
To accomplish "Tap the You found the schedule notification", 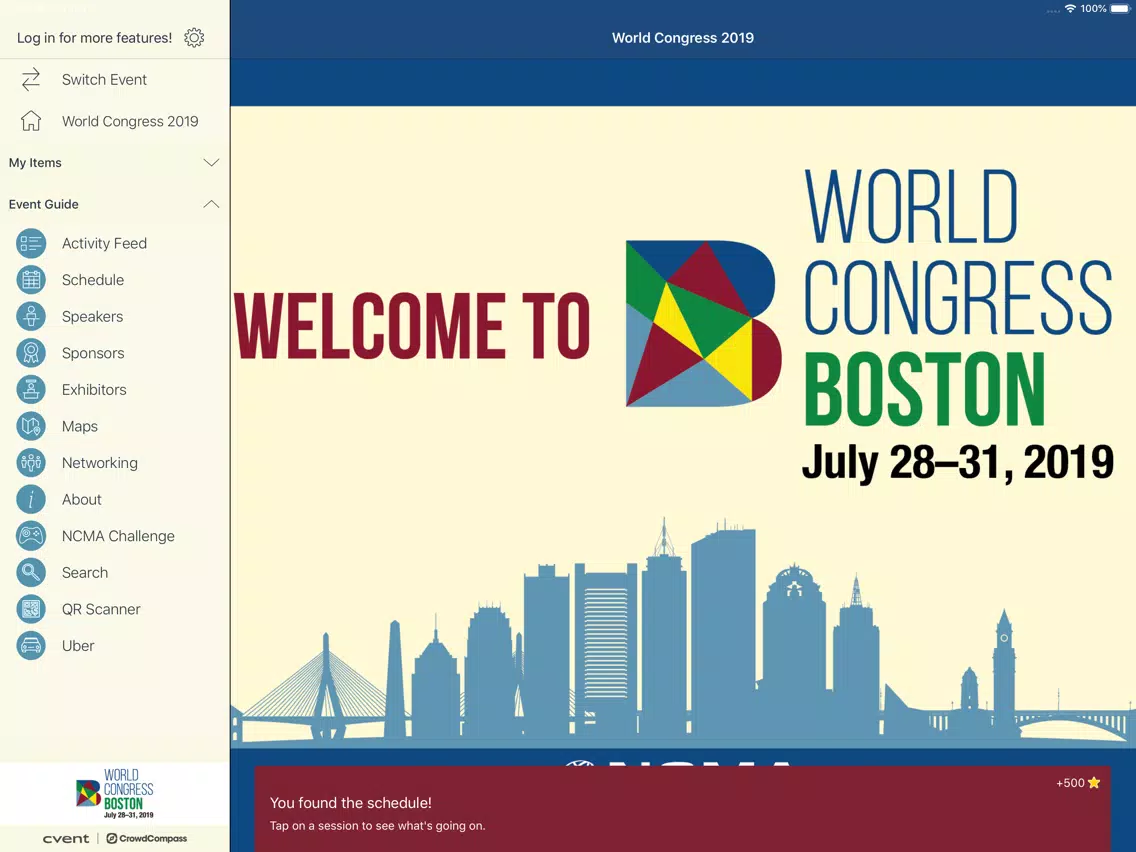I will point(682,809).
